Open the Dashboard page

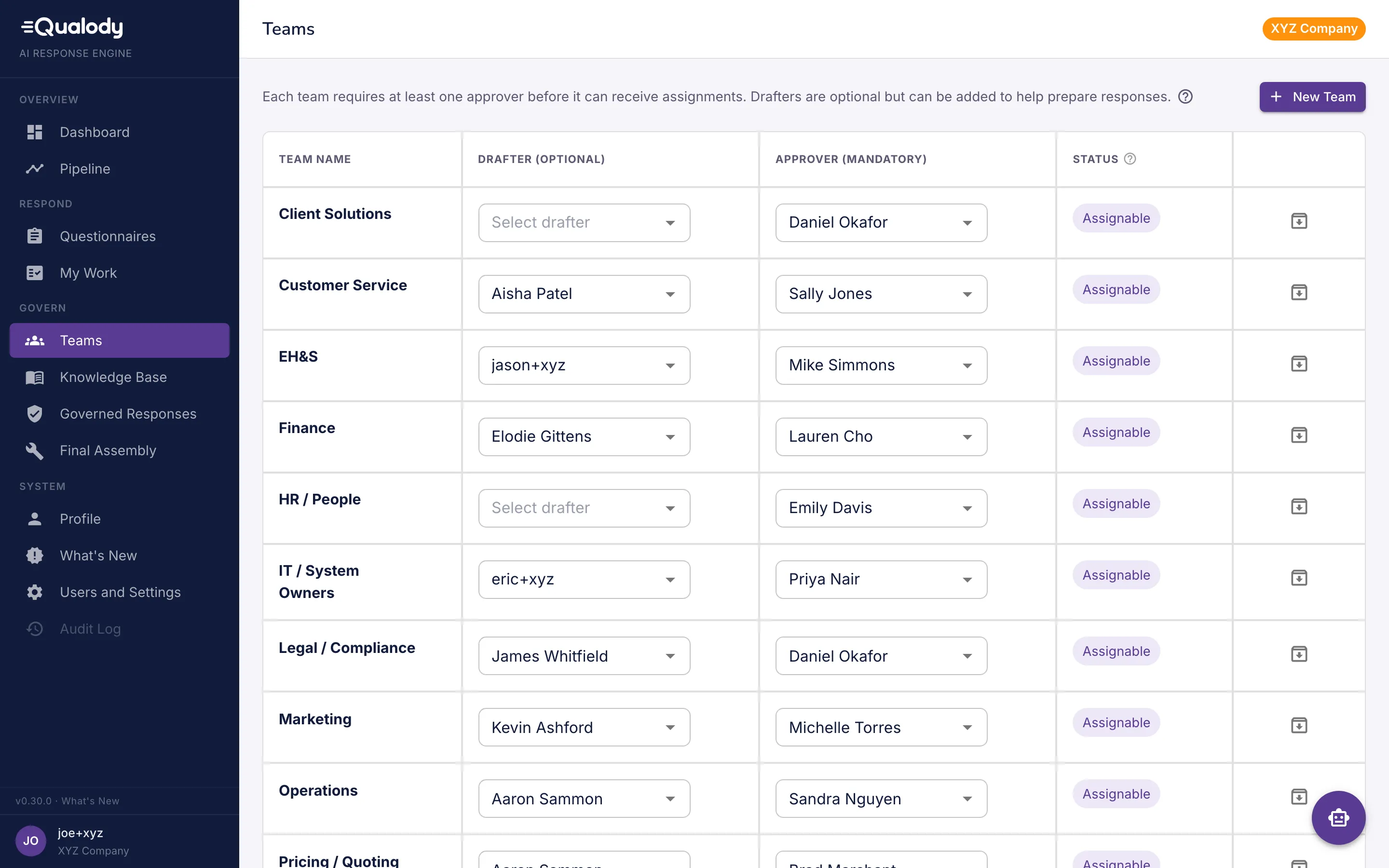[120, 132]
